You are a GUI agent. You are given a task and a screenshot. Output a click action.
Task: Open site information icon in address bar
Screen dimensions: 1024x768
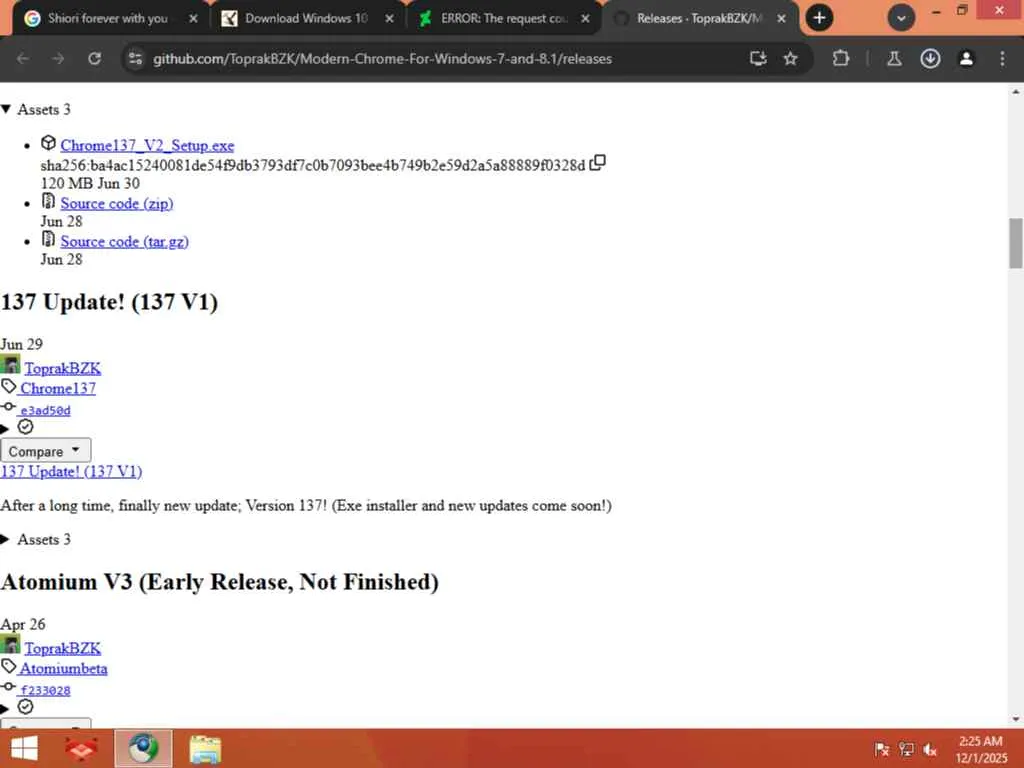(135, 59)
